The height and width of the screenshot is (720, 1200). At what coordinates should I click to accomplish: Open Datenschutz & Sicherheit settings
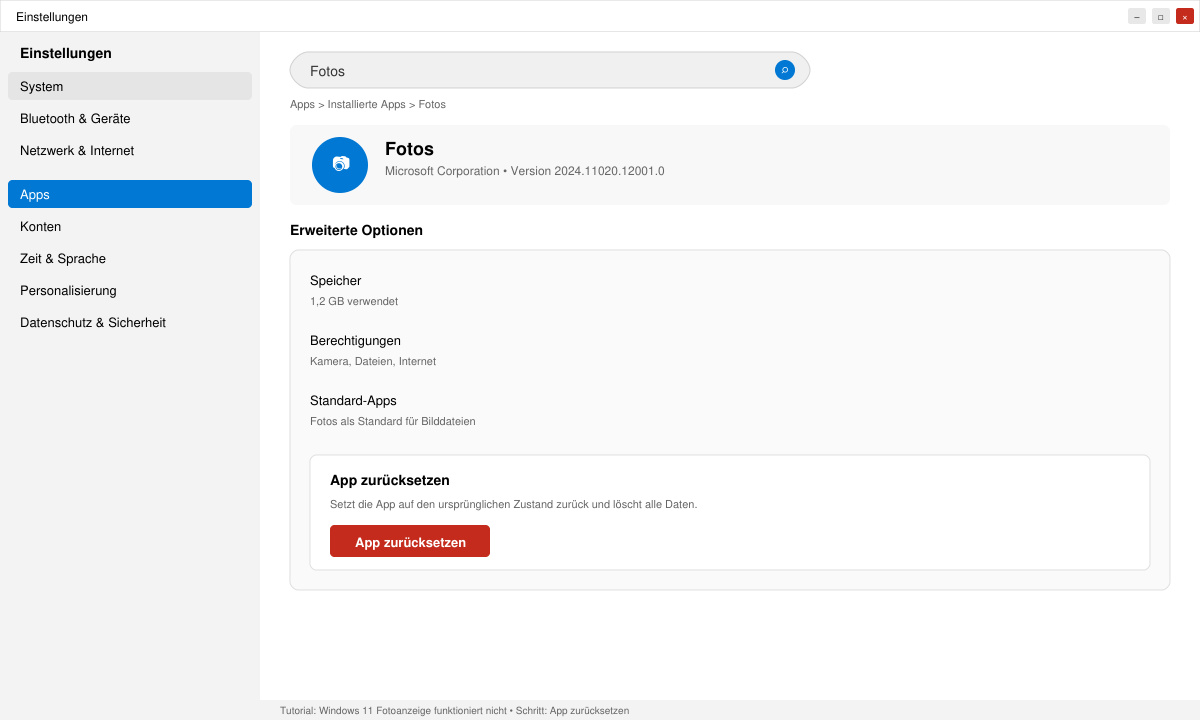tap(130, 322)
